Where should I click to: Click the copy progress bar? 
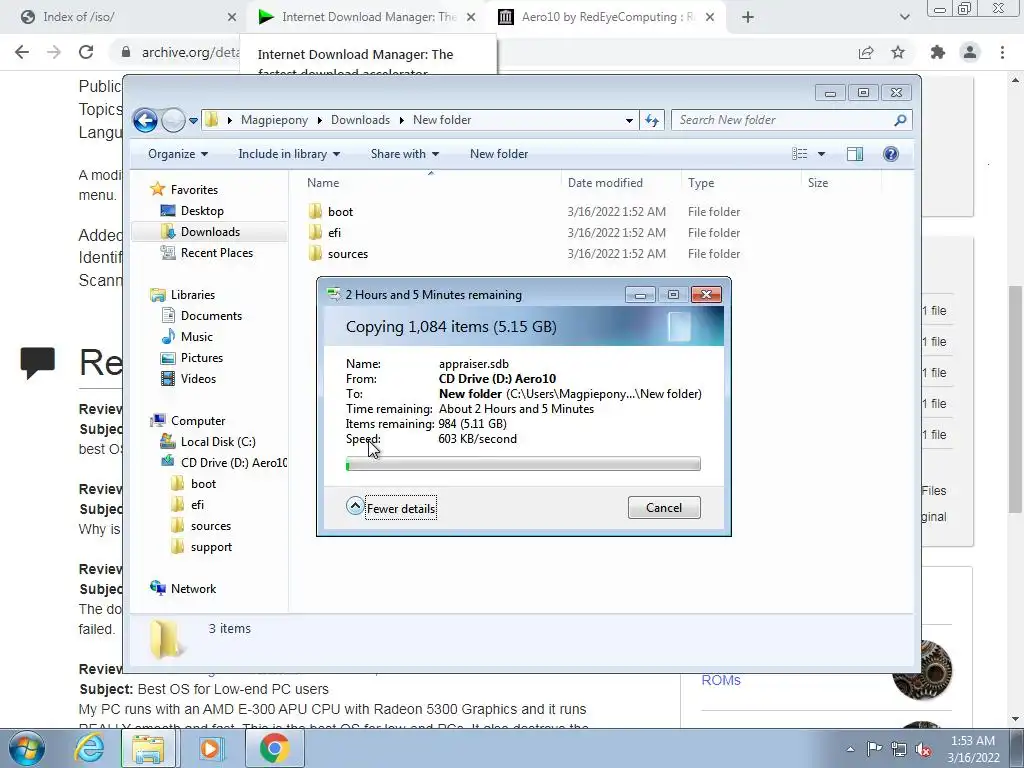523,464
